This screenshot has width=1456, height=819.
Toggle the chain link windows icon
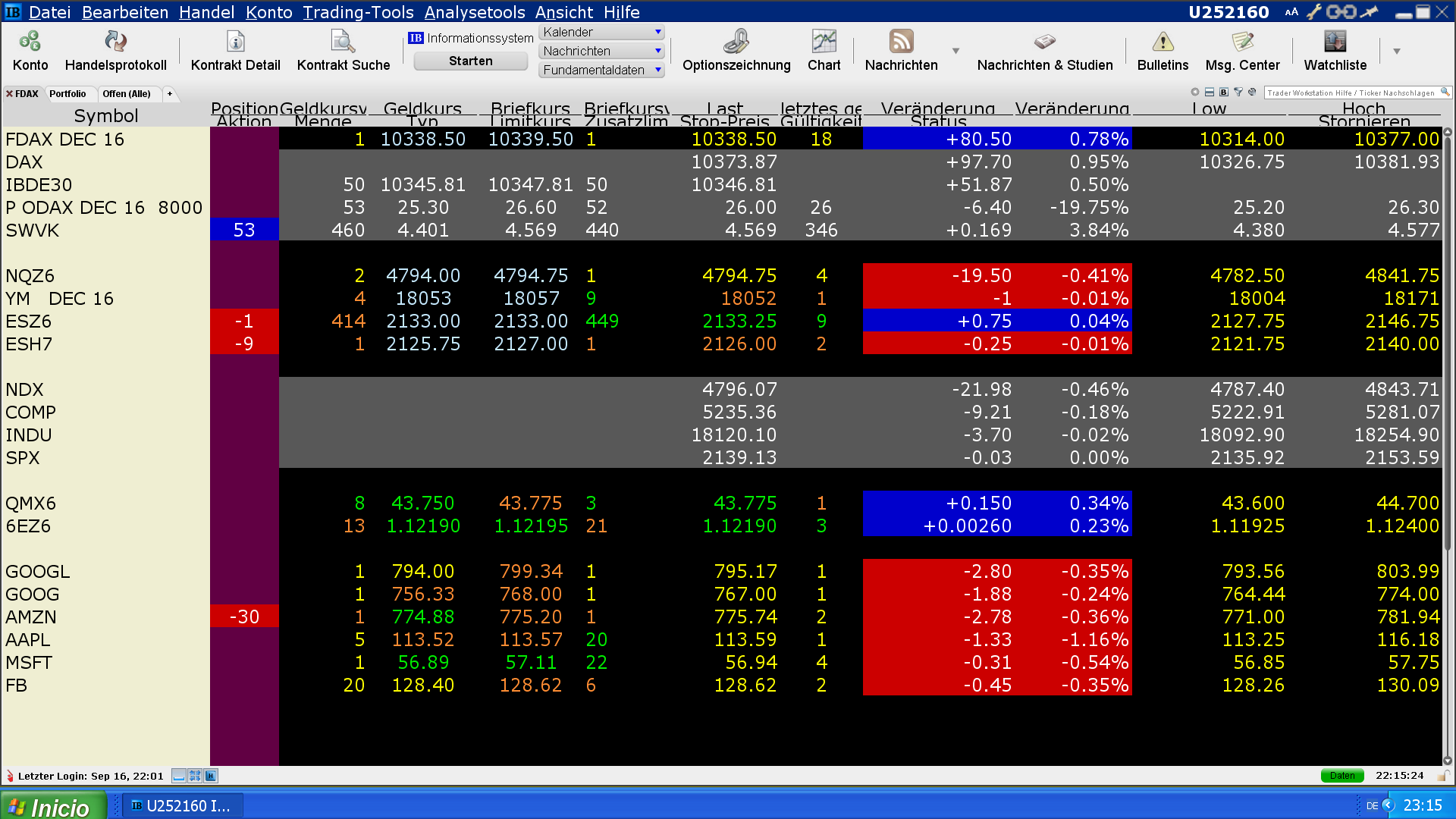pyautogui.click(x=1341, y=11)
